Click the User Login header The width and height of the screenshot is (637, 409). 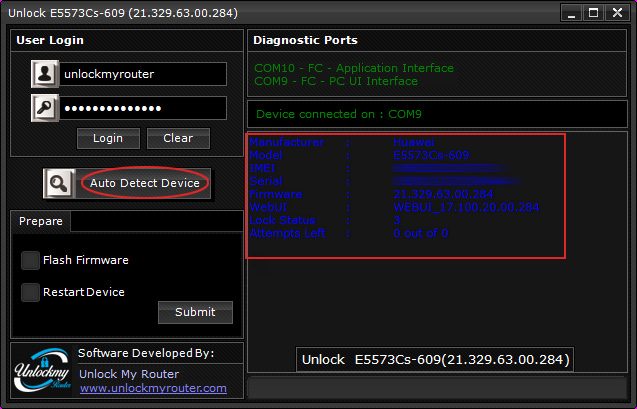(50, 40)
